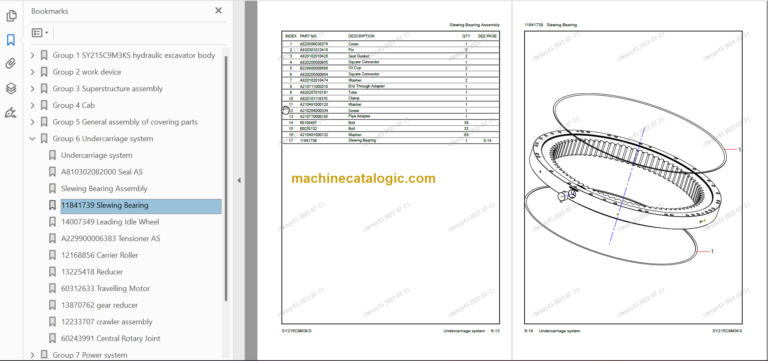Click bookmark icon beside Travelling Motor
Screen dimensions: 768x361
click(x=52, y=289)
